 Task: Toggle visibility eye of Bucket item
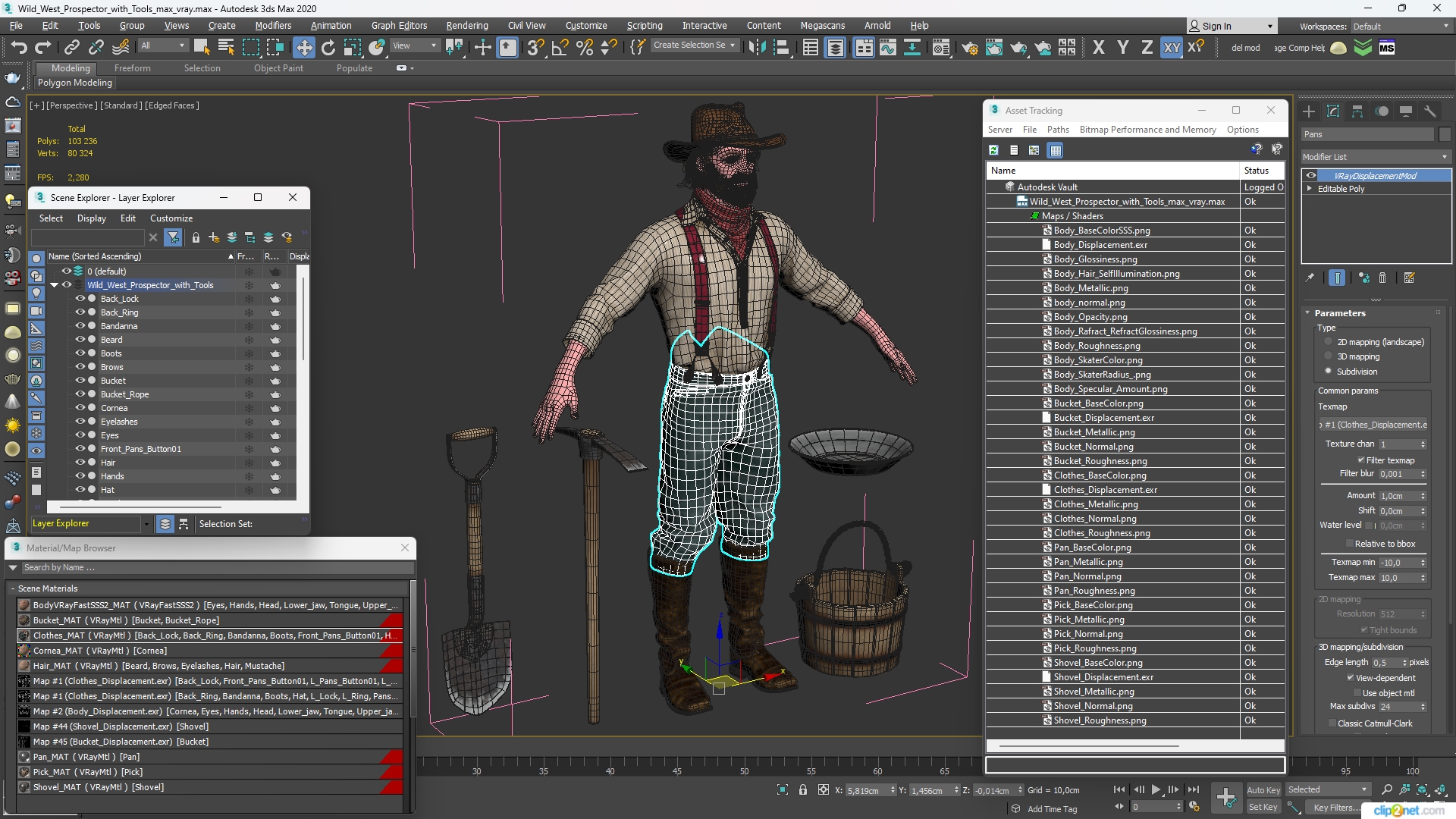pos(80,380)
